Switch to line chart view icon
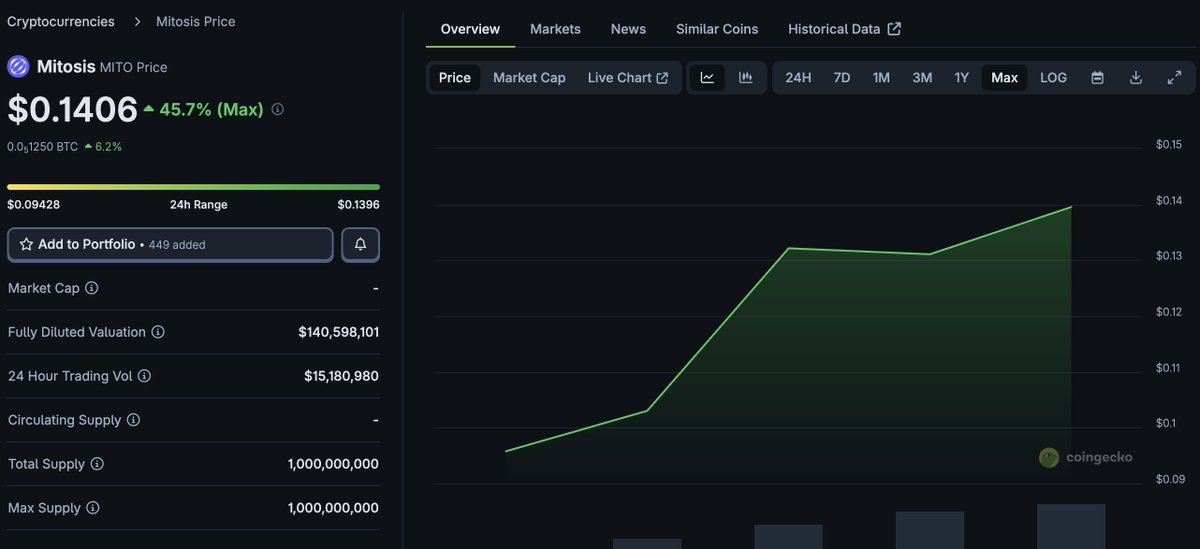Viewport: 1200px width, 549px height. click(x=707, y=77)
